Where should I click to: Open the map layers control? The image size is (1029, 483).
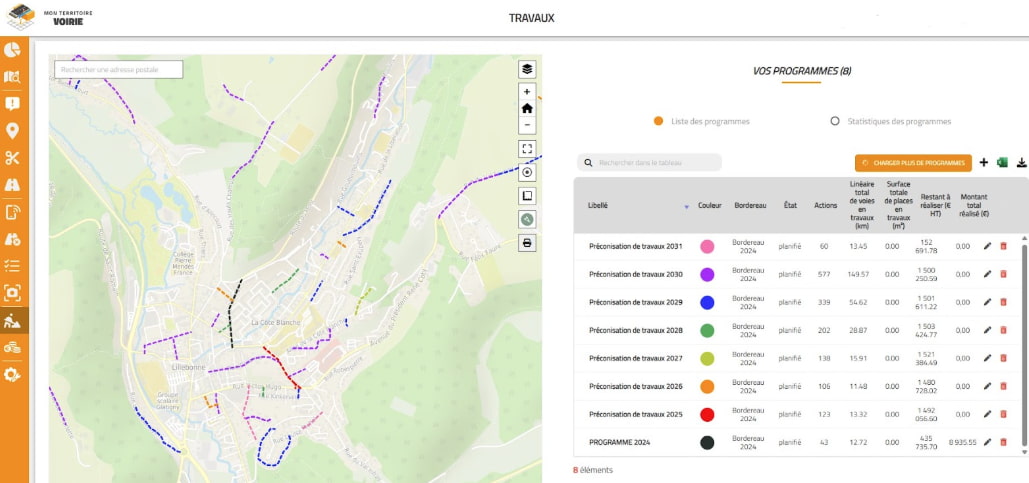(527, 69)
